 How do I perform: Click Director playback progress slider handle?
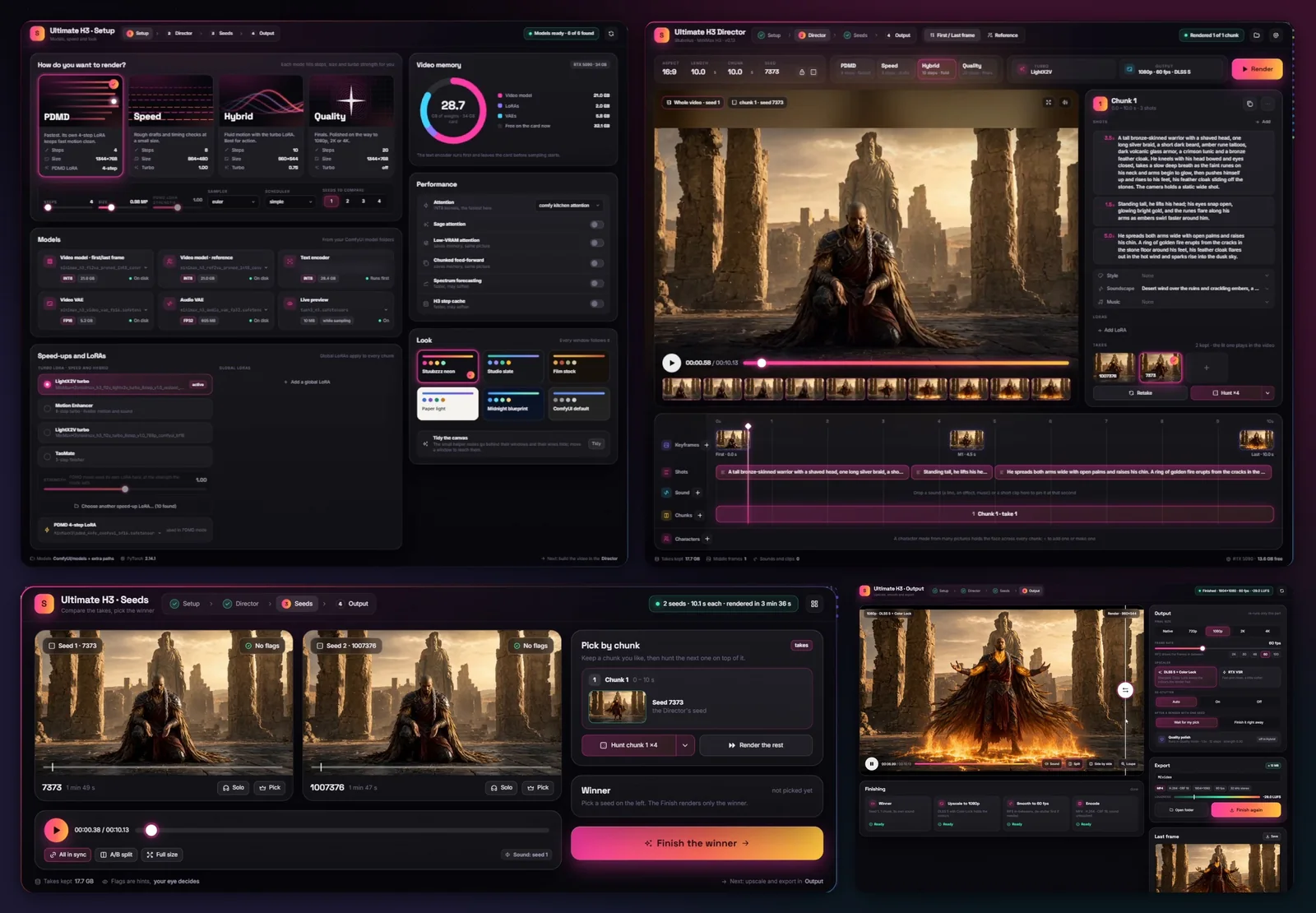point(762,363)
